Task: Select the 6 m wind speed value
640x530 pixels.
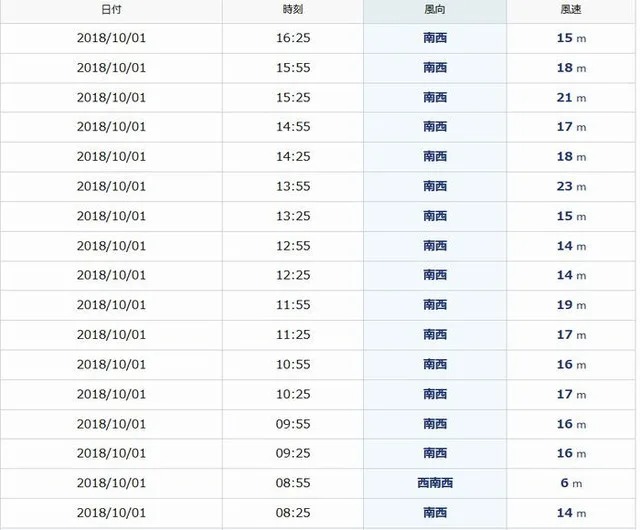Action: pyautogui.click(x=571, y=483)
